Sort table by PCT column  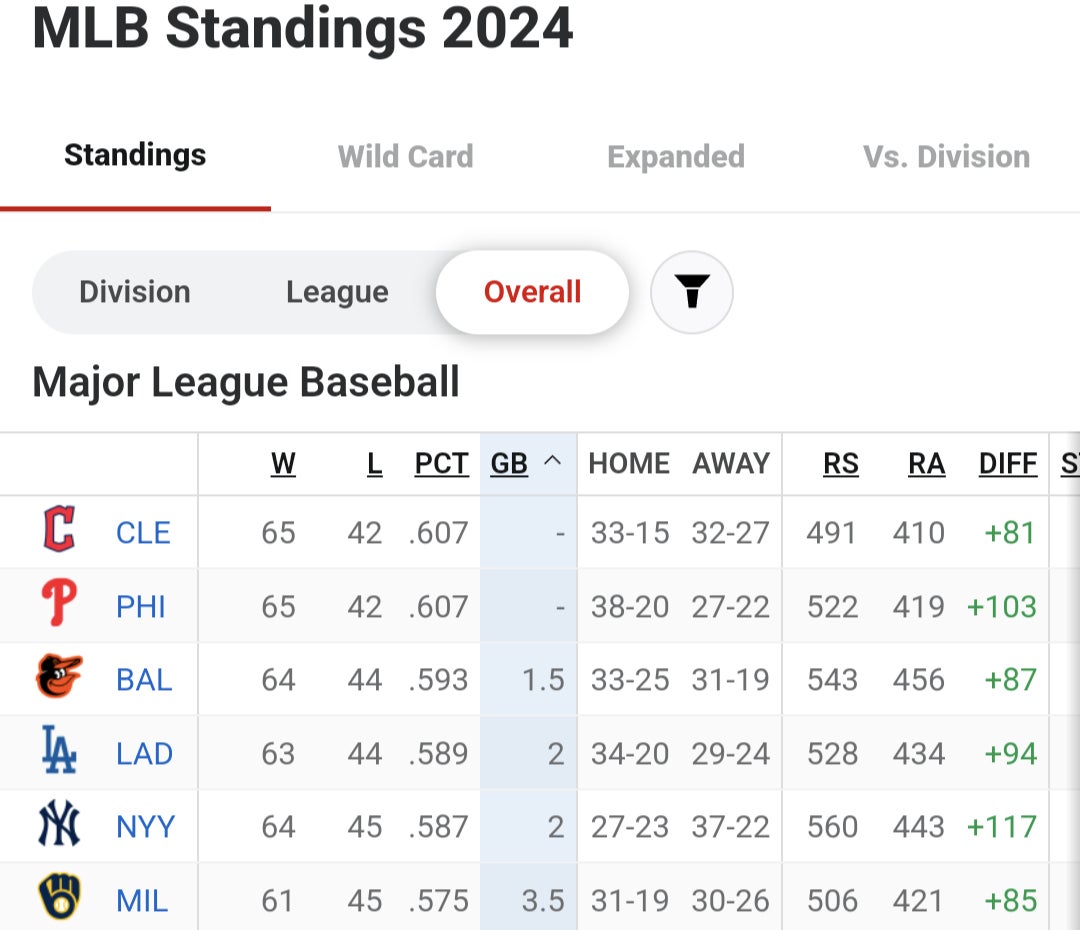click(442, 464)
